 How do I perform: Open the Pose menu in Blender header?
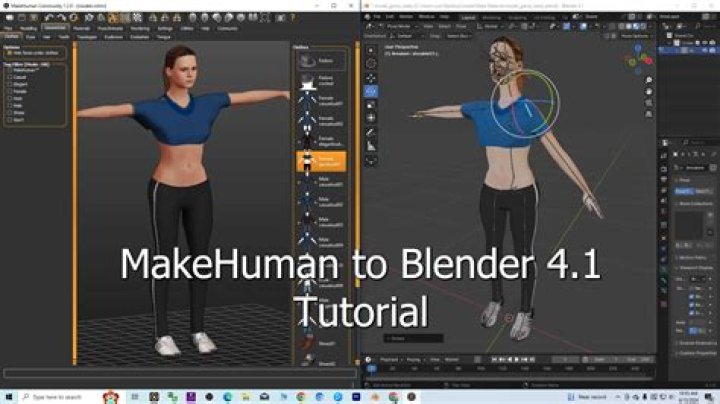461,27
